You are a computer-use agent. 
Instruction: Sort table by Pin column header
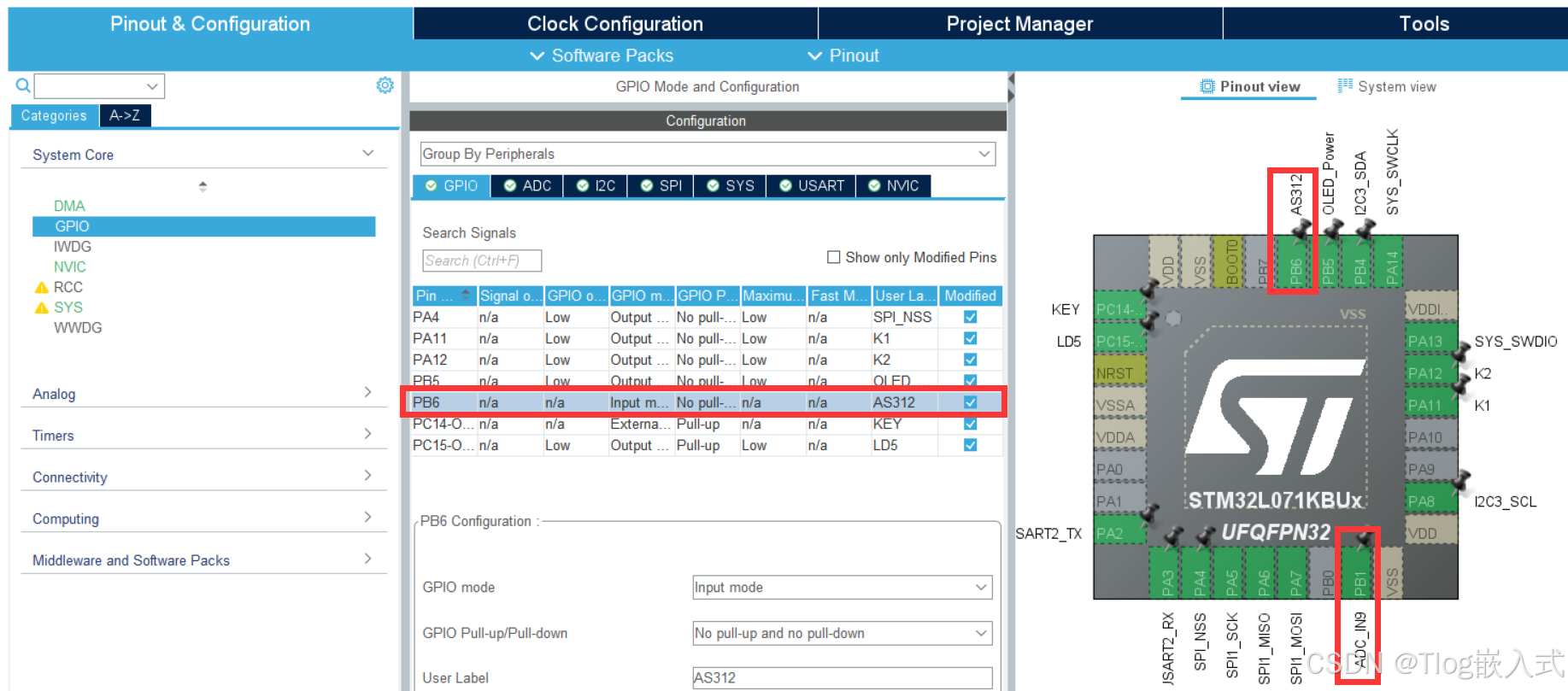click(x=443, y=296)
